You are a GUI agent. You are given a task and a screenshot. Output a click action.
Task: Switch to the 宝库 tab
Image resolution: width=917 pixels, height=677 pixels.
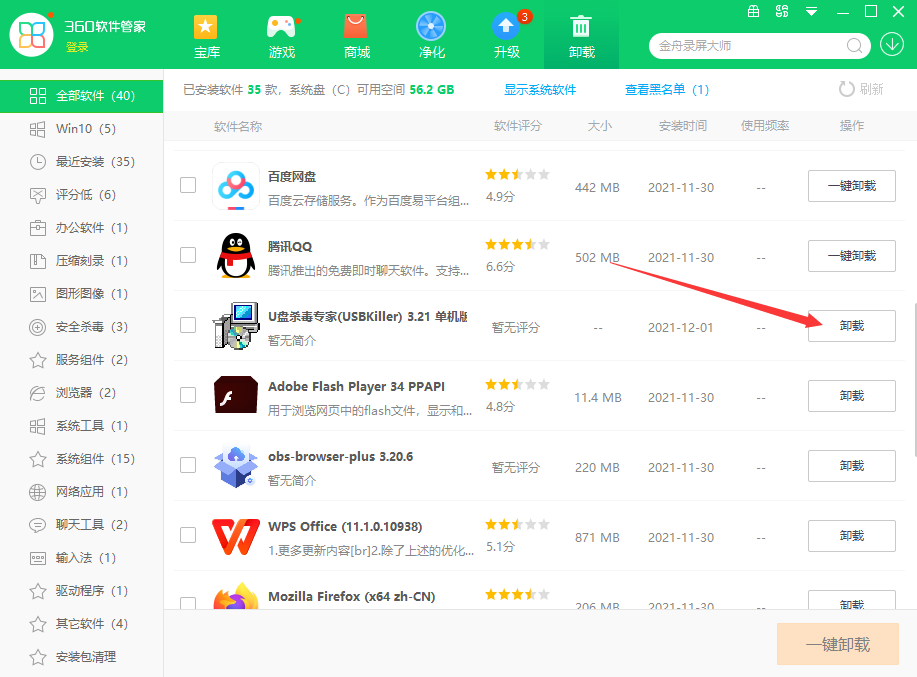[206, 37]
